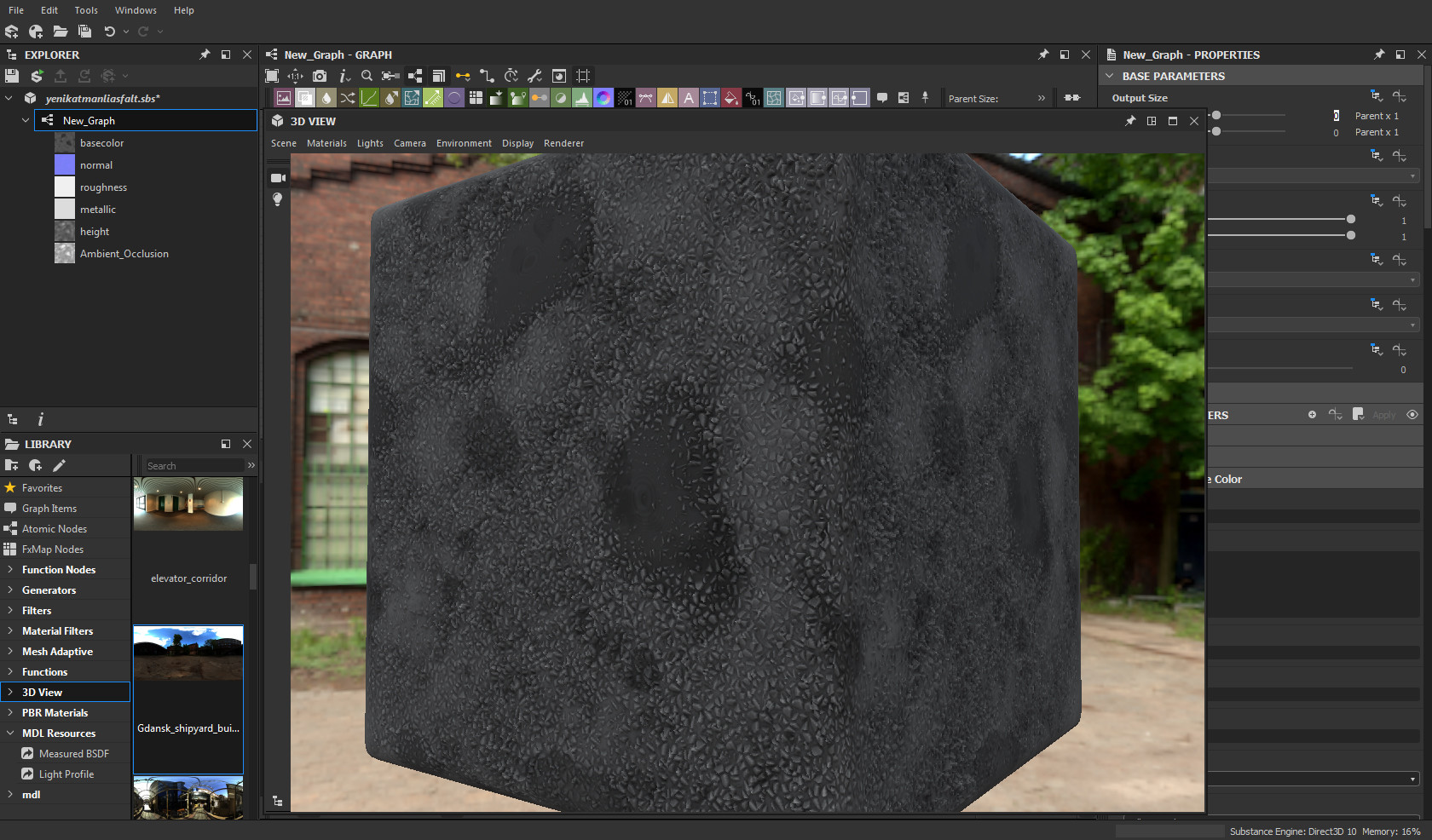Viewport: 1432px width, 840px height.
Task: Pin the New_Graph Properties panel
Action: pos(1378,54)
